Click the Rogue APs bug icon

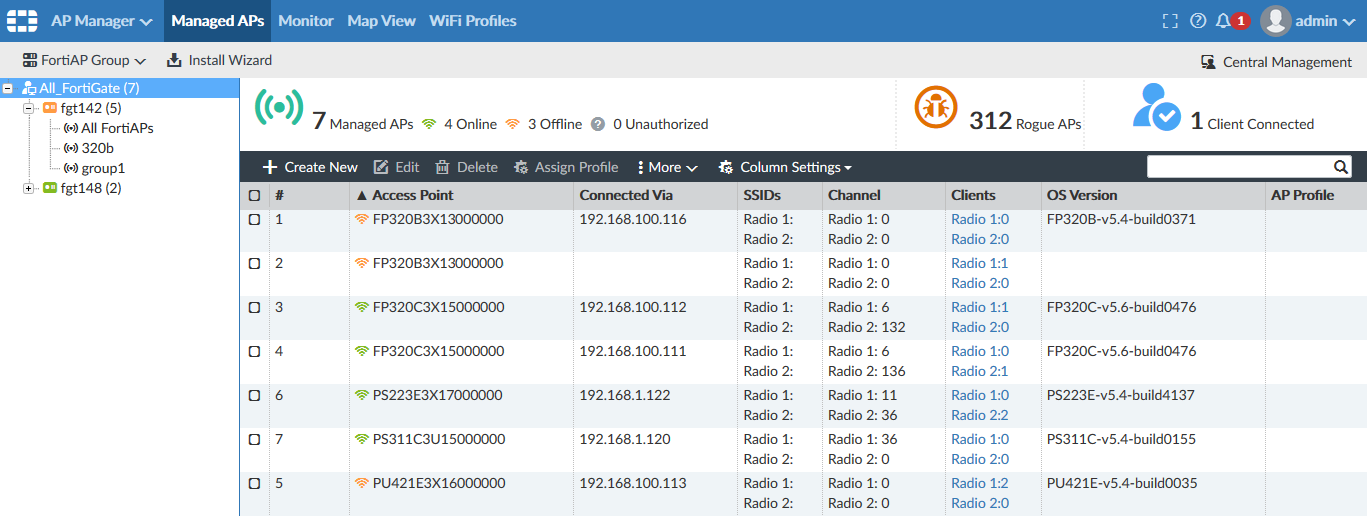point(936,107)
